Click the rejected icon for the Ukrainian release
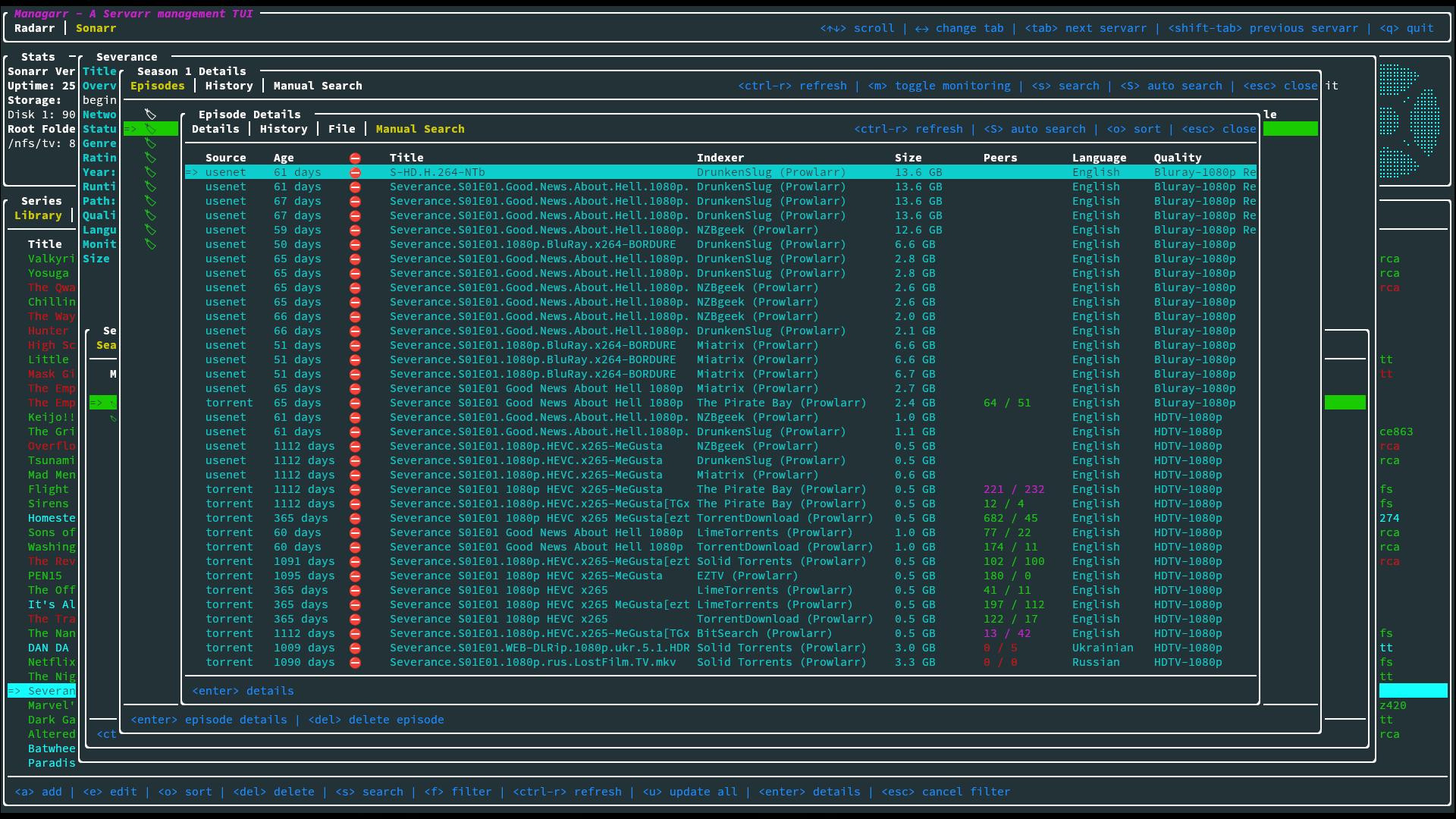1456x819 pixels. (355, 648)
